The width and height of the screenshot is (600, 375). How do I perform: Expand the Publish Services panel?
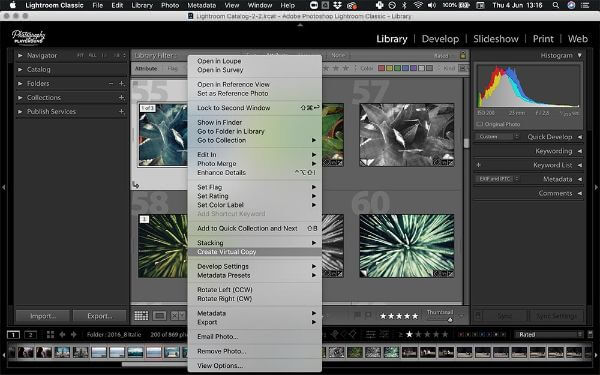(20, 112)
